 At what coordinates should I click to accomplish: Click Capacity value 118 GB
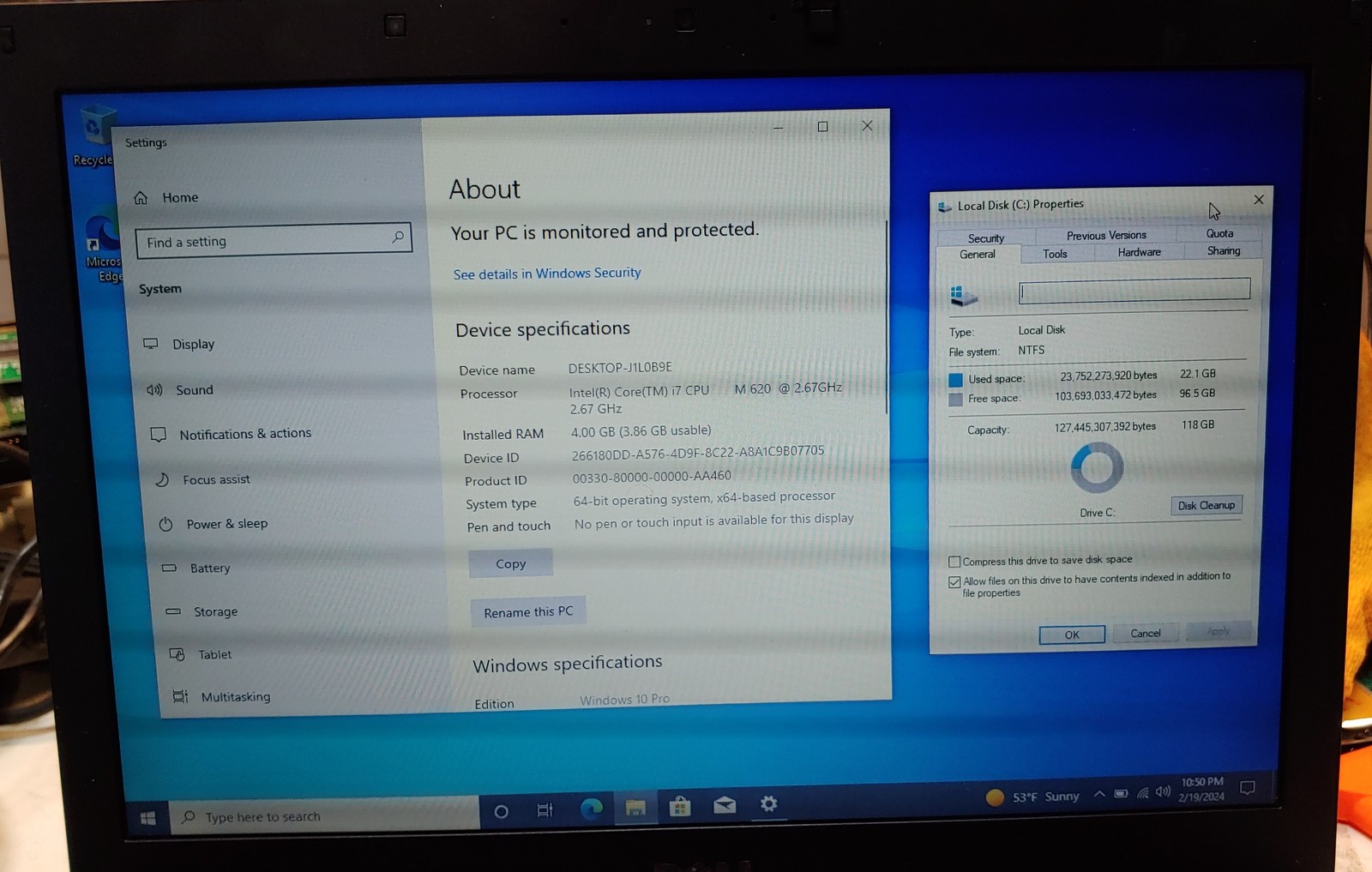point(1198,424)
